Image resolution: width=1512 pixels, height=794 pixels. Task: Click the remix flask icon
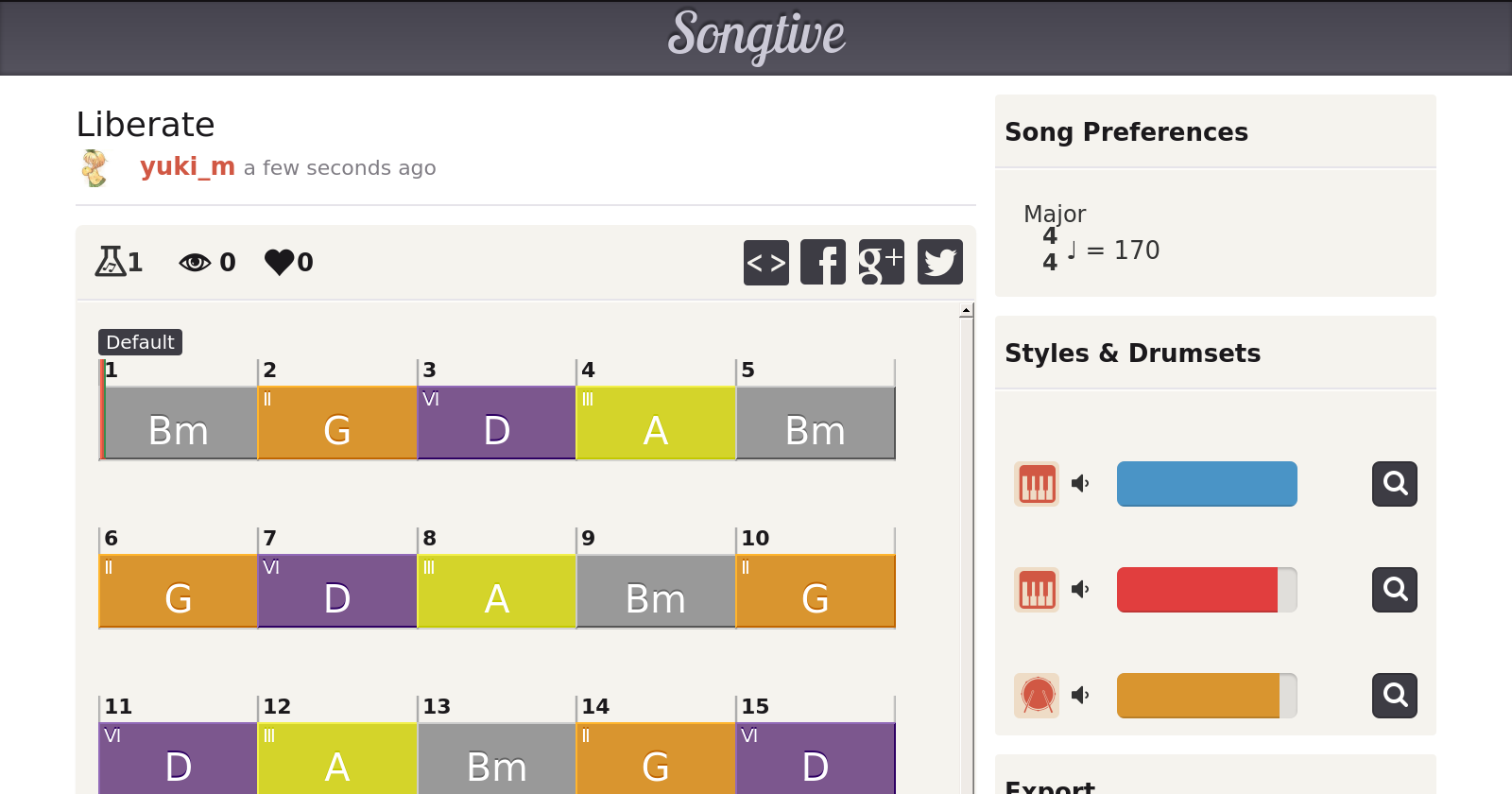tap(111, 261)
